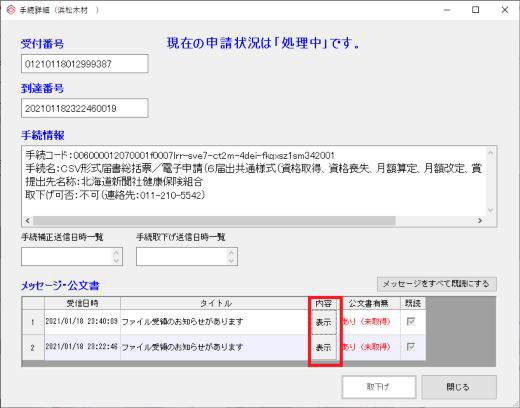Click the 表示 button in message row 1
This screenshot has width=520, height=408.
[x=324, y=322]
